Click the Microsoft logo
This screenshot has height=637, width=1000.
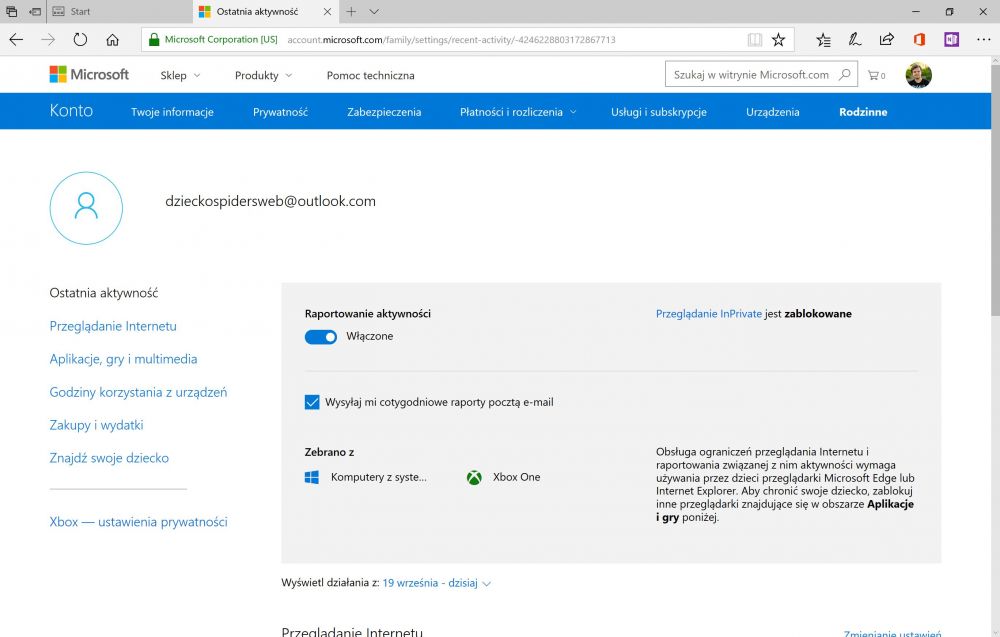[89, 75]
